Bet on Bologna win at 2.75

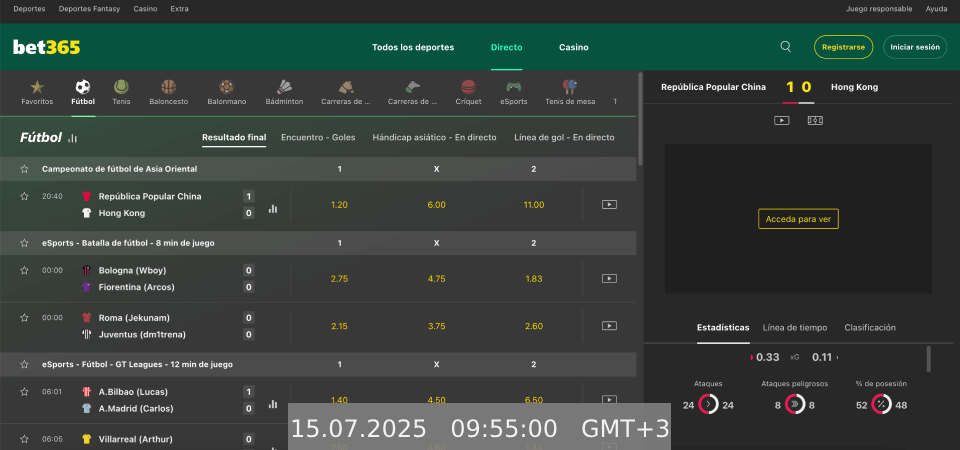(x=339, y=279)
